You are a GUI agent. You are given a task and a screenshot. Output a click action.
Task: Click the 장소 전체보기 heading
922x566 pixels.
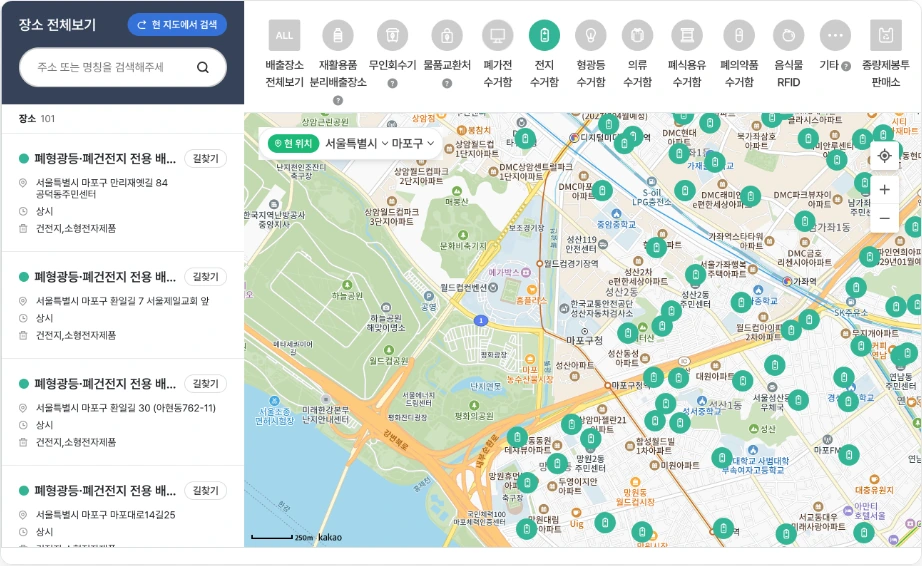[x=57, y=25]
